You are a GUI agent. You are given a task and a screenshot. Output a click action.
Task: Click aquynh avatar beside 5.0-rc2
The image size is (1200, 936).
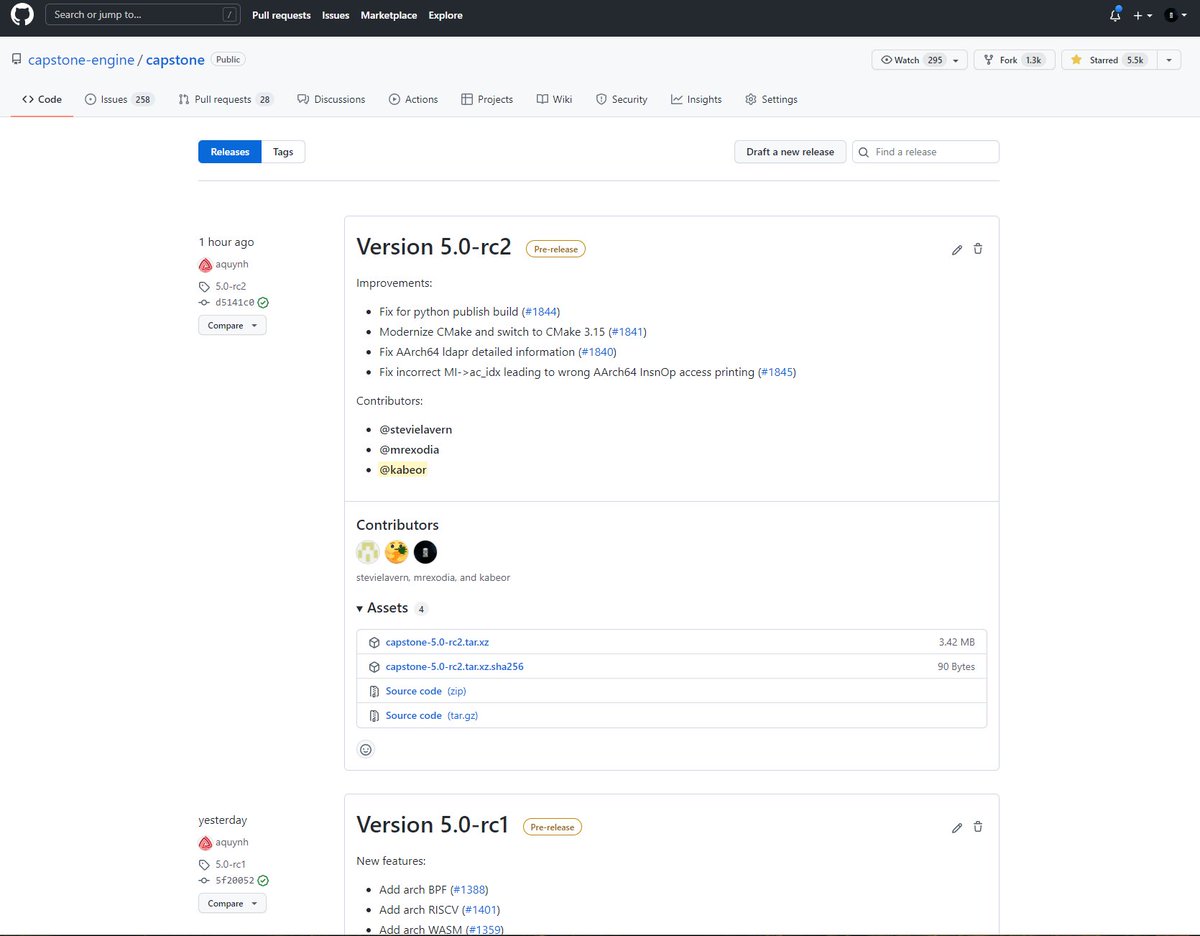(x=205, y=265)
